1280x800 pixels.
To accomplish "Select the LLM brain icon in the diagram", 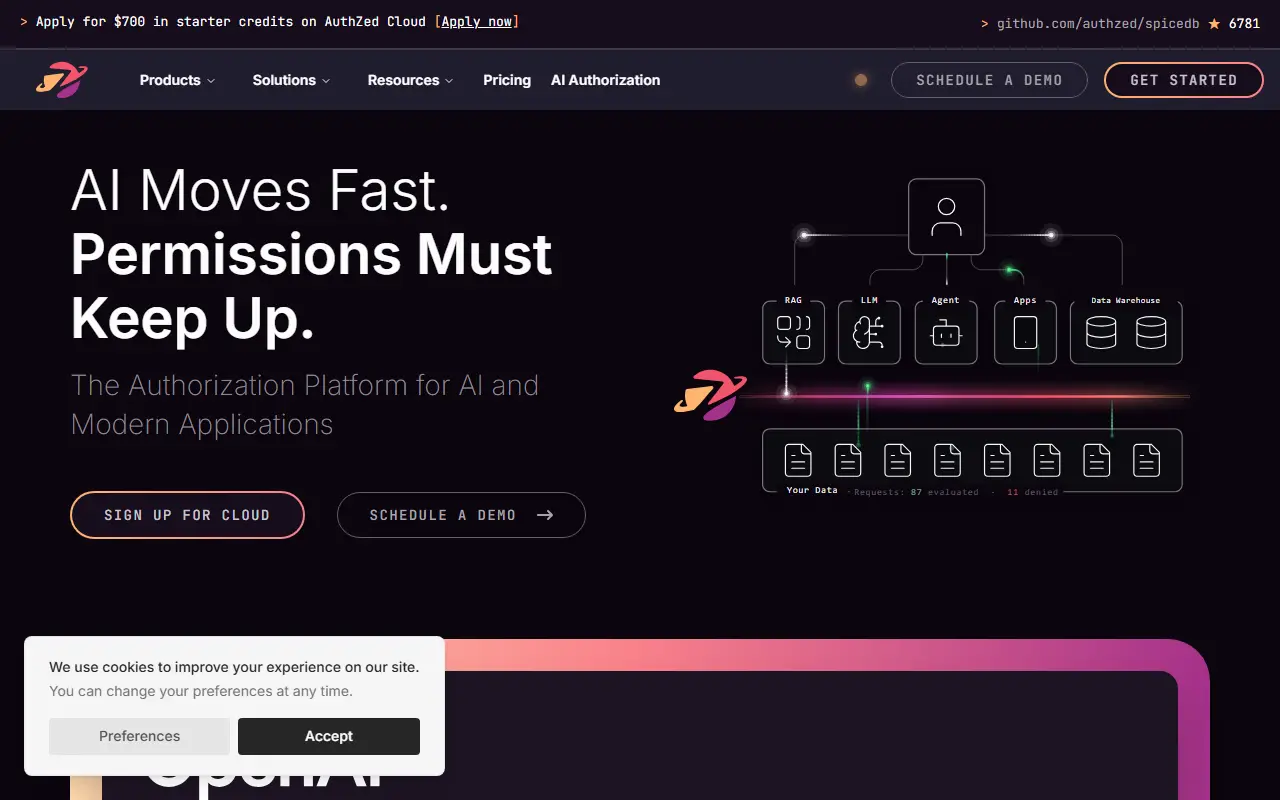I will point(869,332).
